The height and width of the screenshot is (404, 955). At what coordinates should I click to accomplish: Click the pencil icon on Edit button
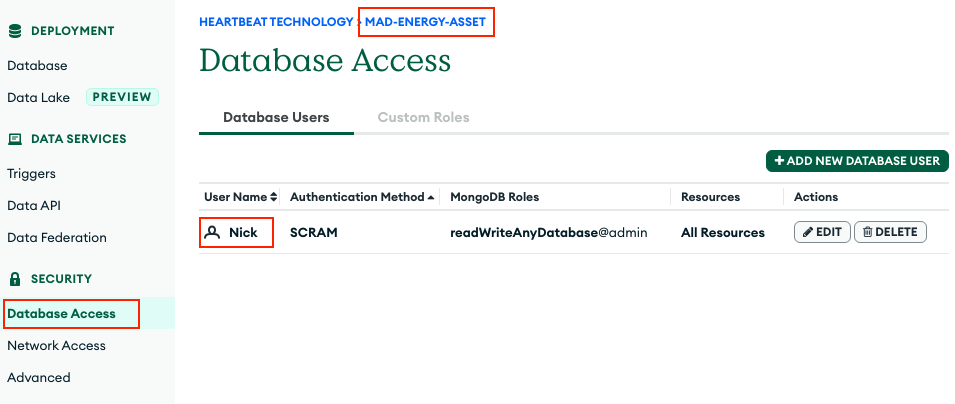(x=807, y=232)
